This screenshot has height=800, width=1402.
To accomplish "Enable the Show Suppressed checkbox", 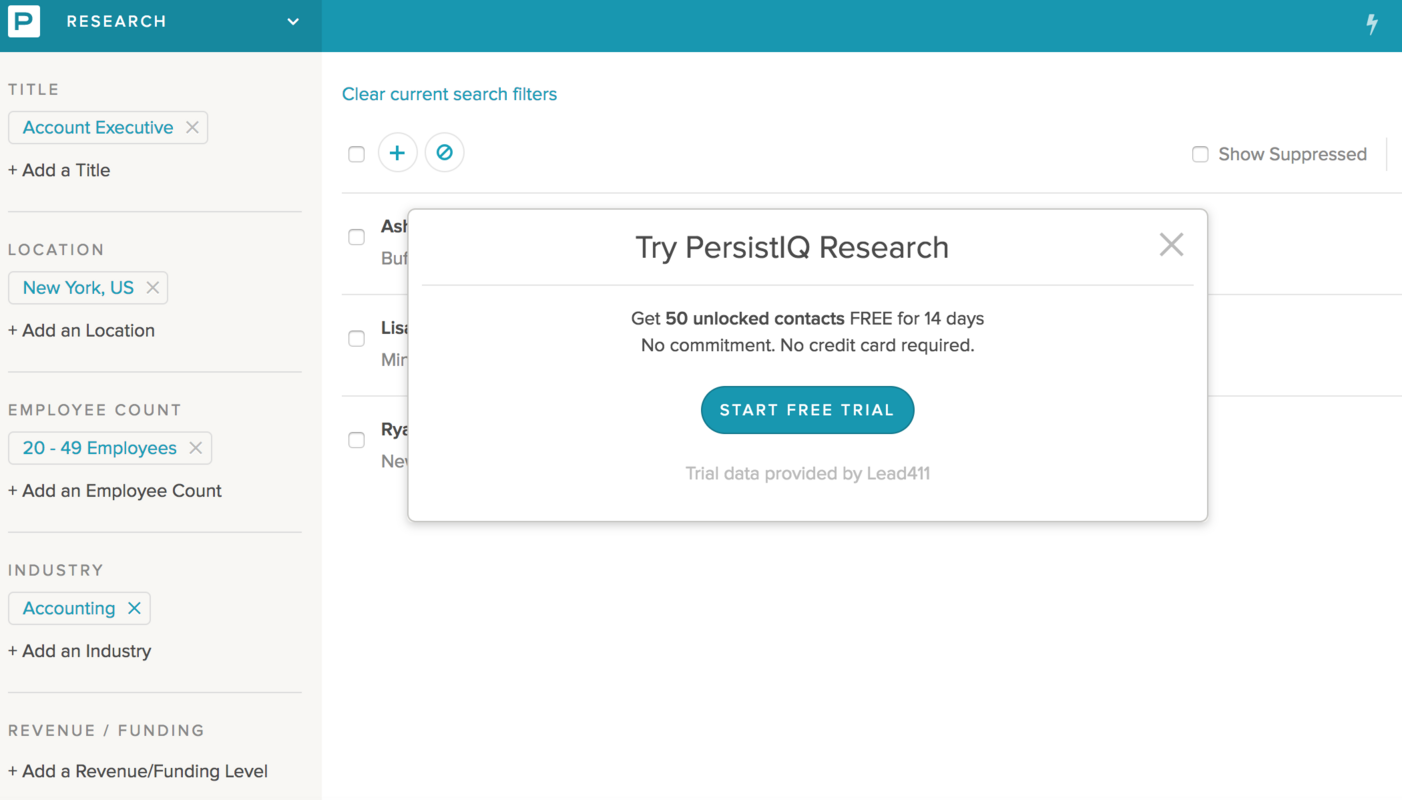I will click(x=1200, y=154).
